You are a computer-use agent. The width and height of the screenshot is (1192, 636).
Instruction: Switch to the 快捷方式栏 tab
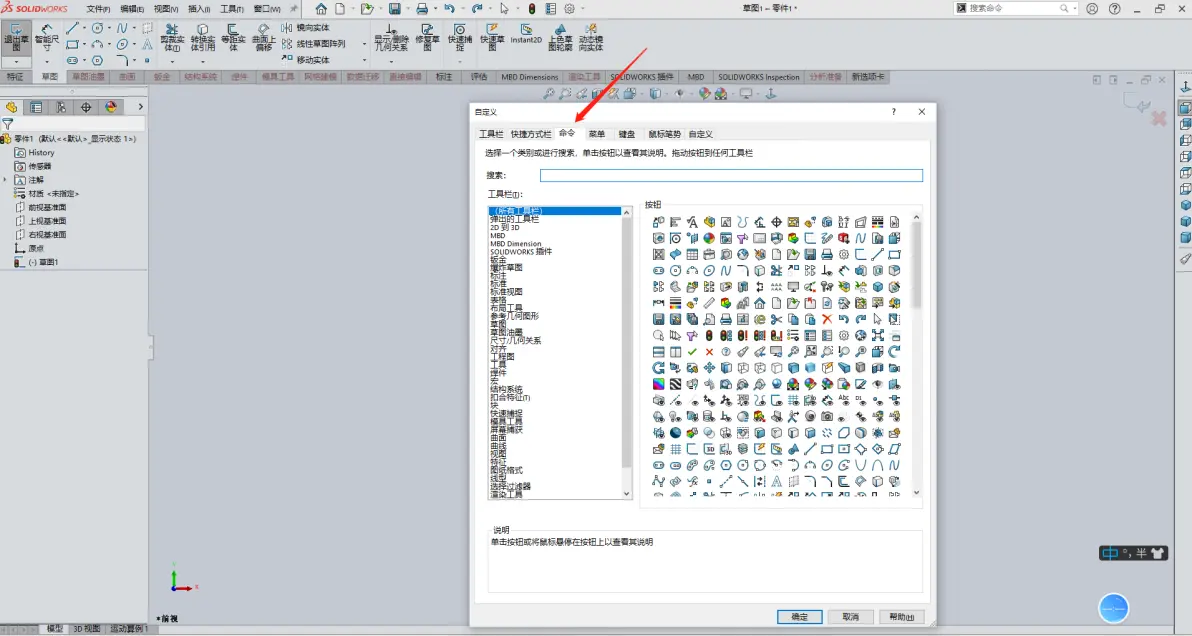[531, 134]
